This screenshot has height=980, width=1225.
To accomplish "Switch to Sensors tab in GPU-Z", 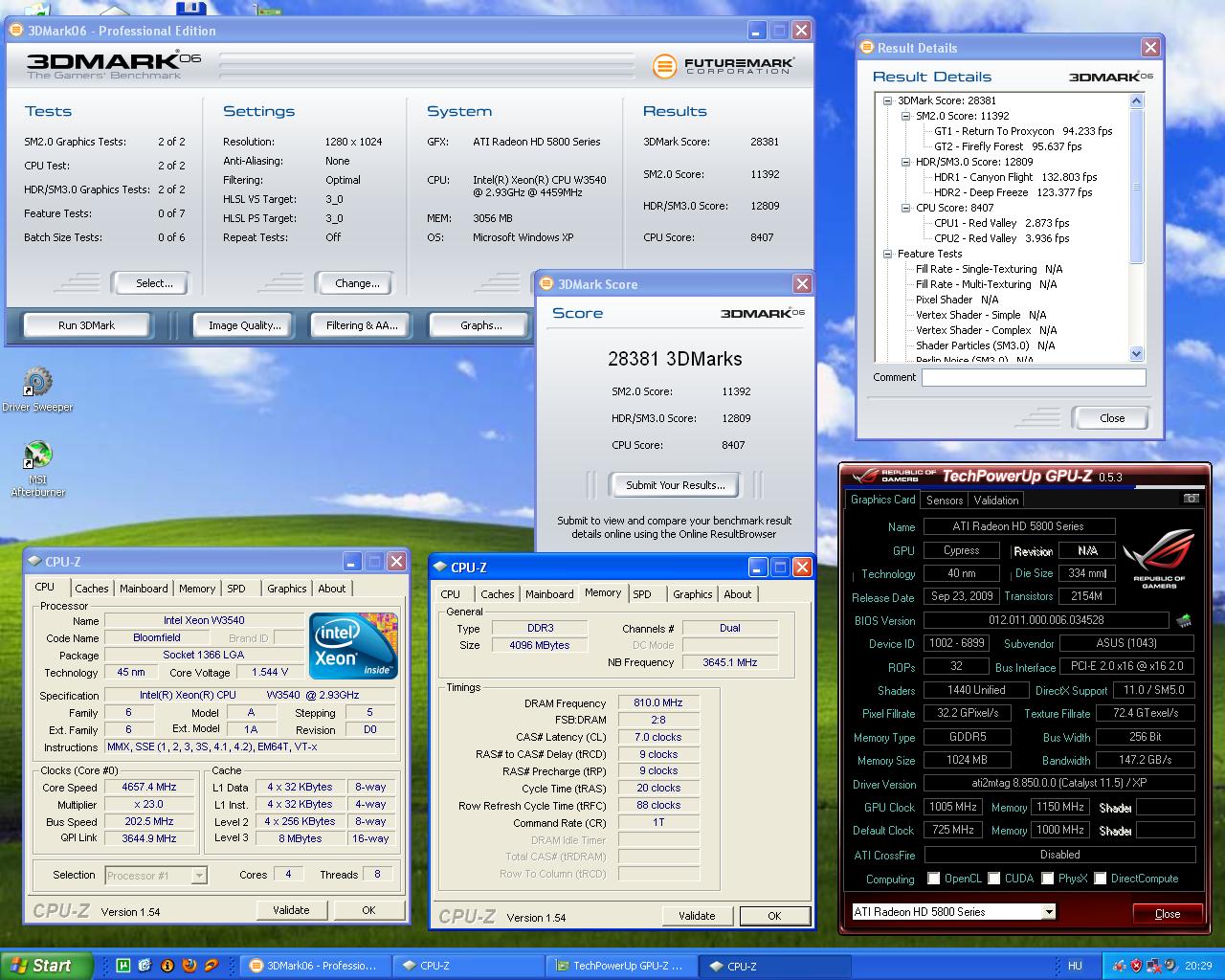I will point(945,501).
